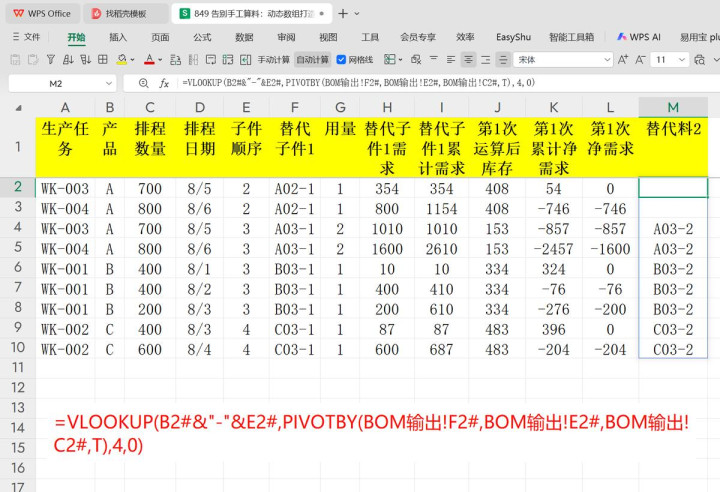Click the freeze panes grid icon
This screenshot has height=492, width=720.
(103, 60)
